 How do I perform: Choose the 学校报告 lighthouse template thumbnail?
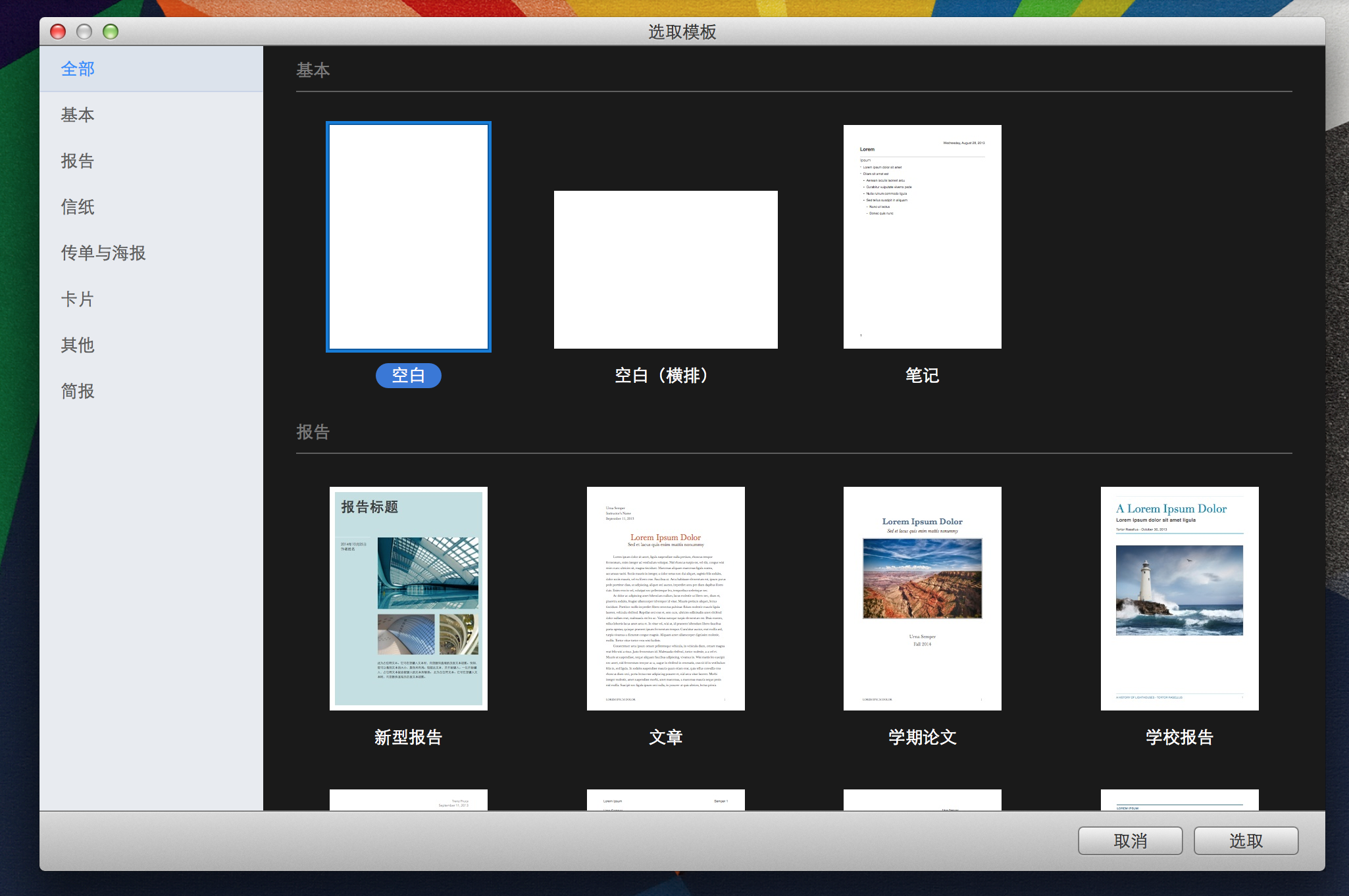[x=1180, y=599]
